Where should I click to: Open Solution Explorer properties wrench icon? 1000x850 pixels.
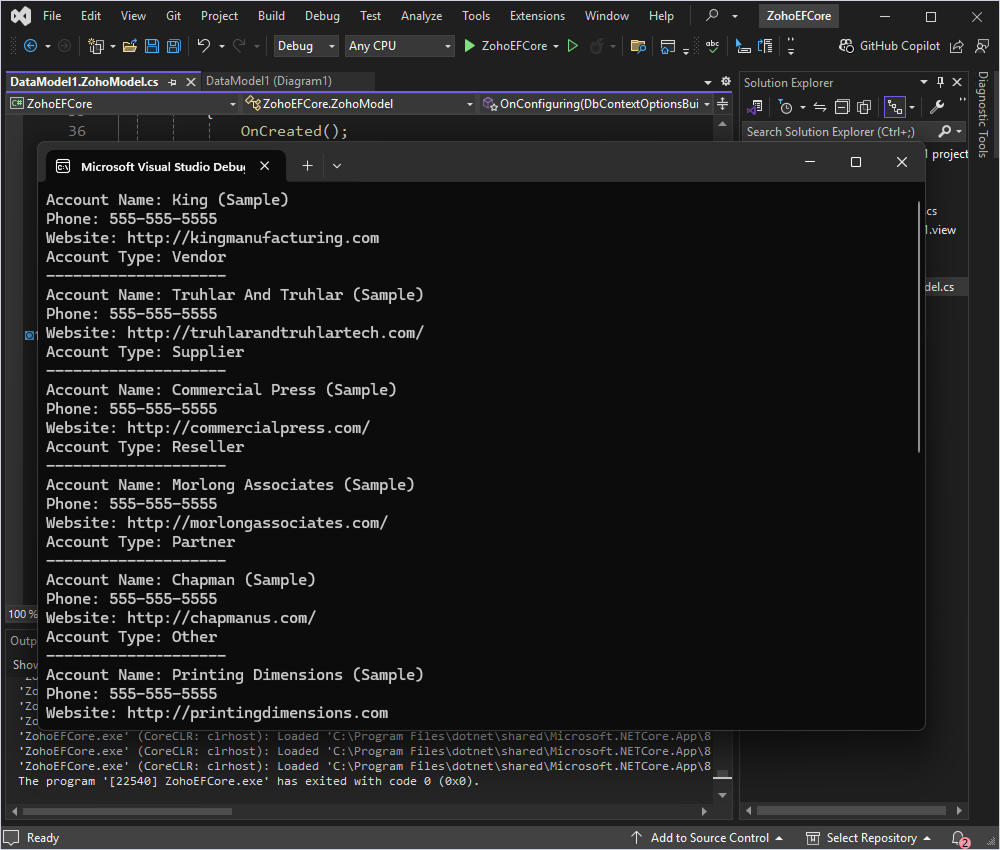(937, 107)
